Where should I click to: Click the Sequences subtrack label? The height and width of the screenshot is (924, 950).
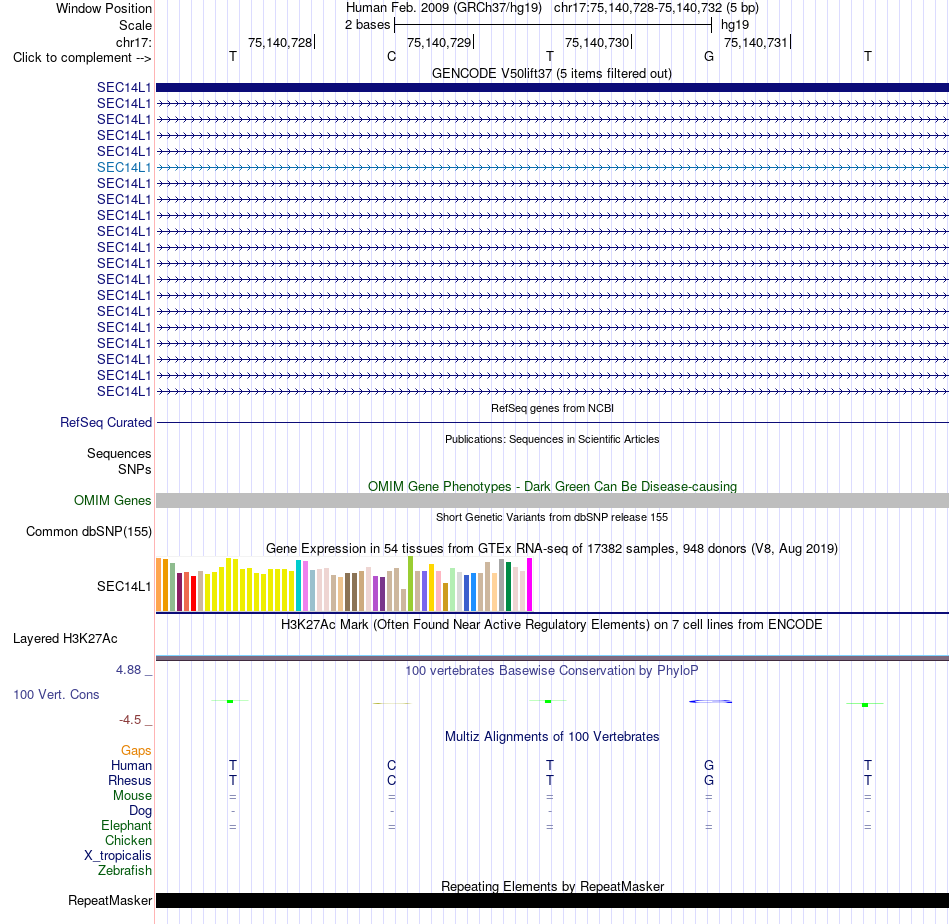coord(119,453)
